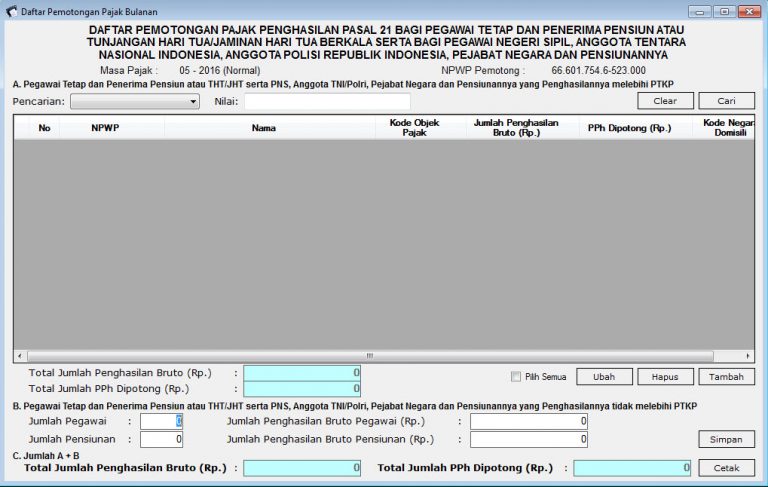Sort by the NPWP column header
The image size is (768, 487).
[x=105, y=128]
